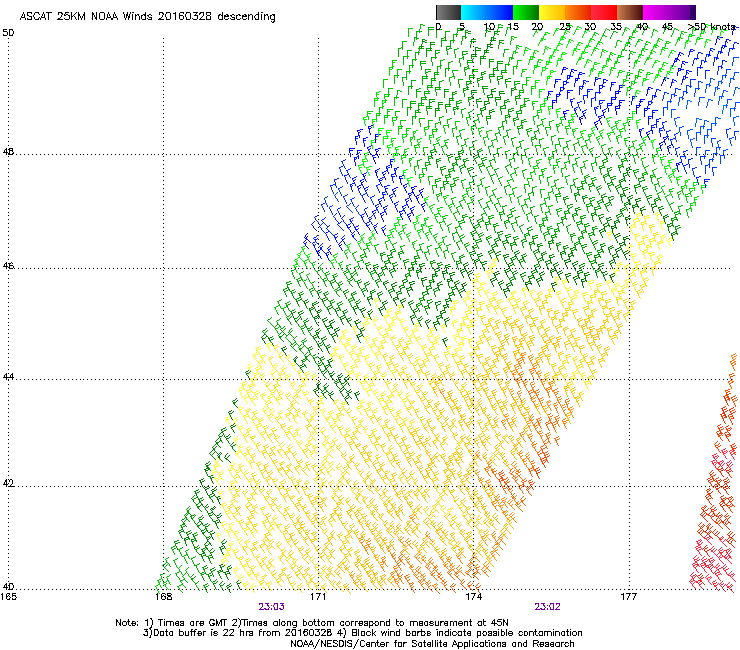This screenshot has width=740, height=650.
Task: Click the longitude label '177' on bottom axis
Action: point(628,597)
